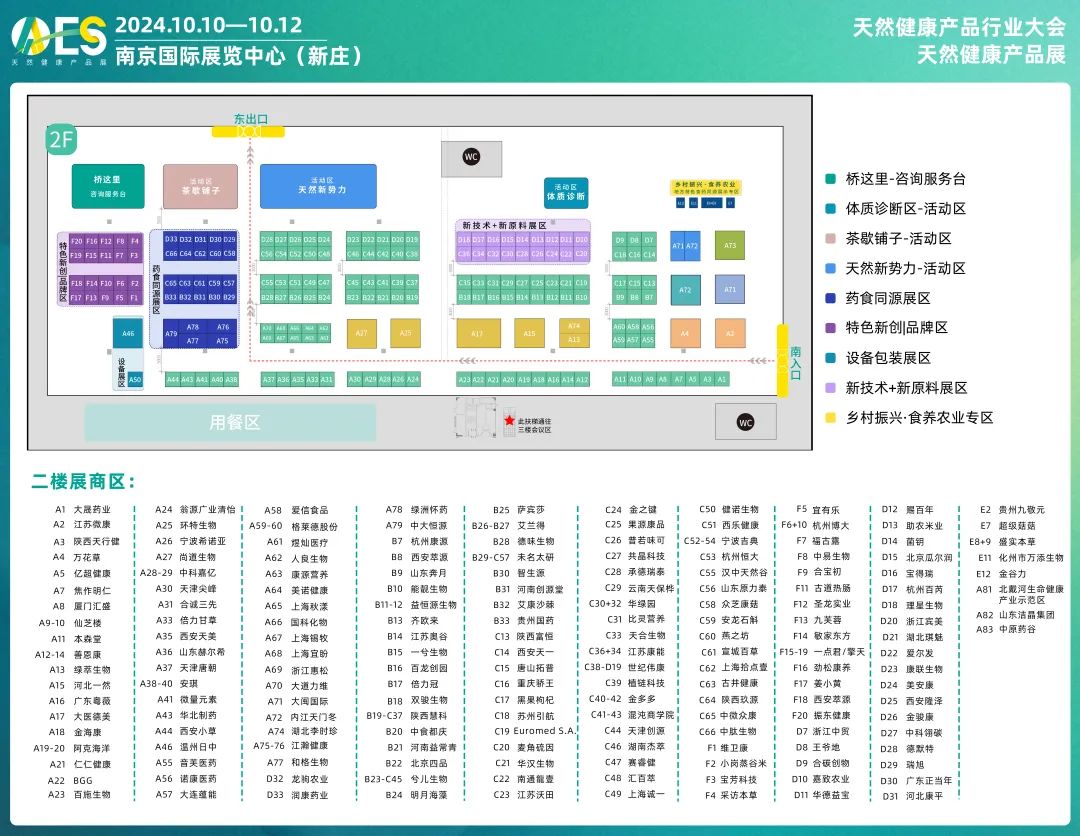Screen dimensions: 1080x836
Task: Click the exhibitor entry C19 Euromed S.A.
Action: tap(534, 731)
